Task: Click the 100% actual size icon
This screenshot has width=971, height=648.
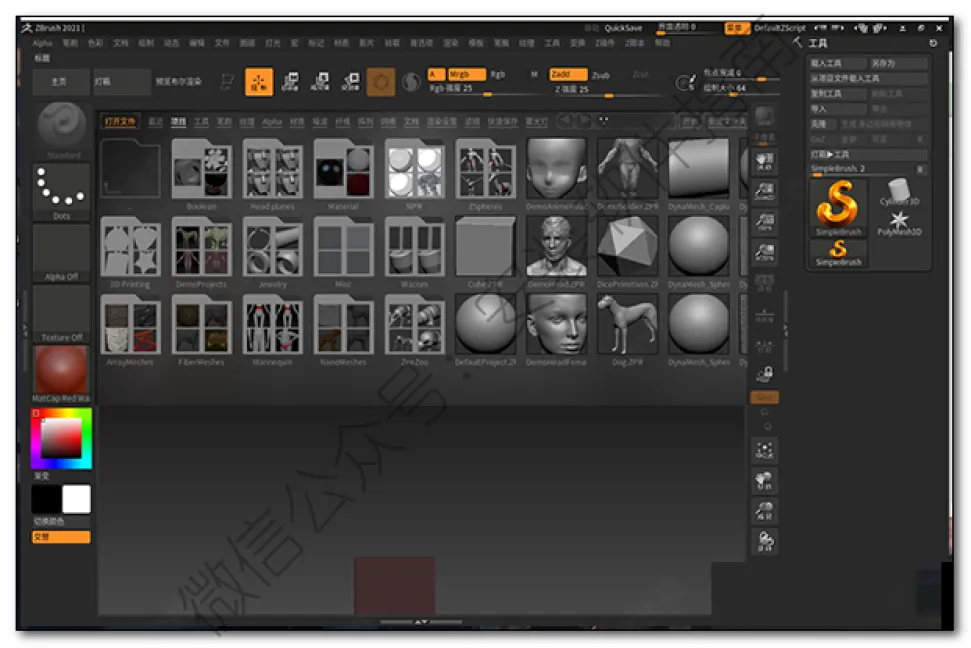Action: 765,222
